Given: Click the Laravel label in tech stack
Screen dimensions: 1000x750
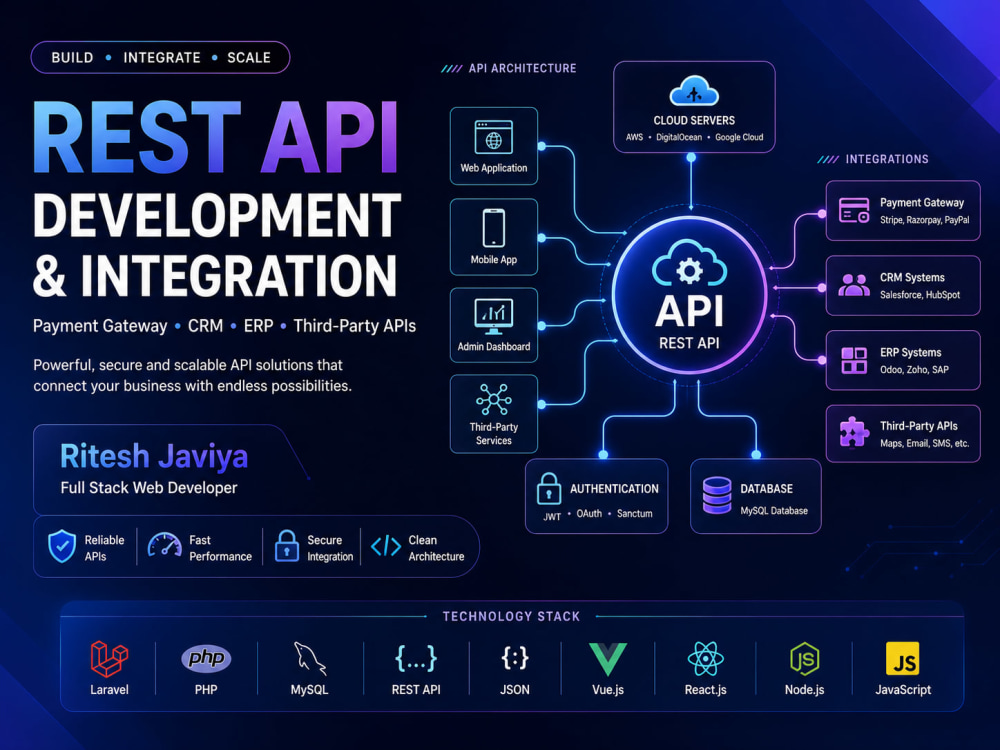Looking at the screenshot, I should pyautogui.click(x=109, y=689).
